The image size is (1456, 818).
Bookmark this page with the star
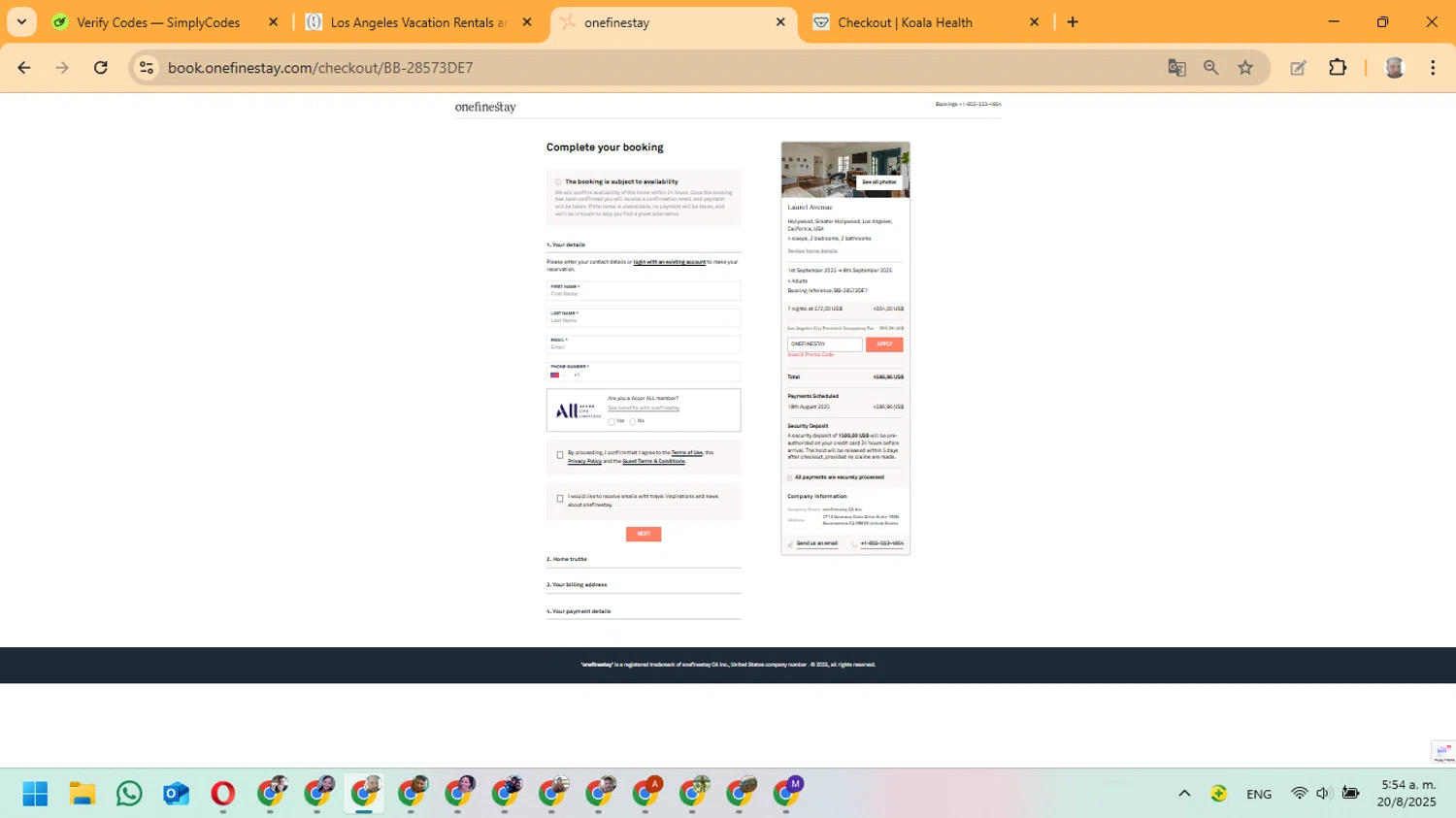pyautogui.click(x=1245, y=68)
